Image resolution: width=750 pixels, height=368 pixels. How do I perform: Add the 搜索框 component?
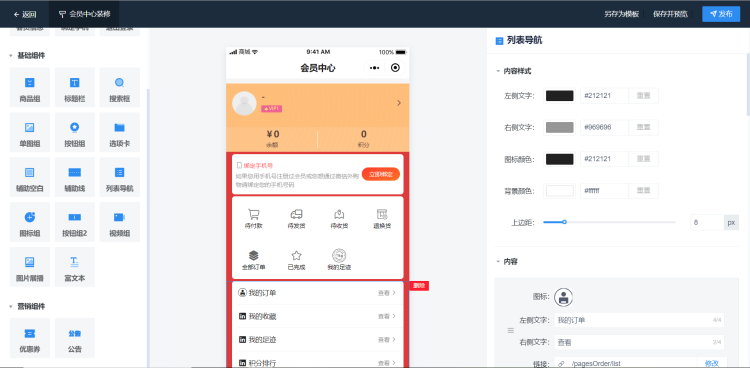coord(120,87)
